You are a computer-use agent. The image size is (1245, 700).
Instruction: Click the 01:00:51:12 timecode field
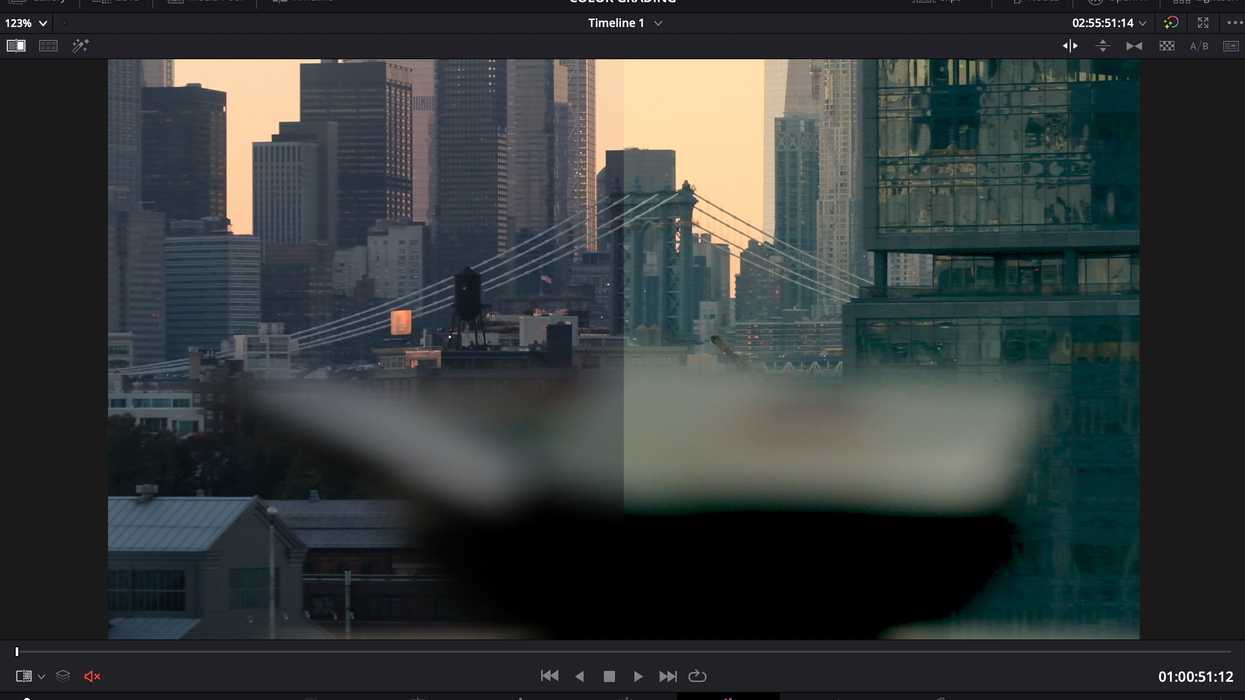[1196, 677]
